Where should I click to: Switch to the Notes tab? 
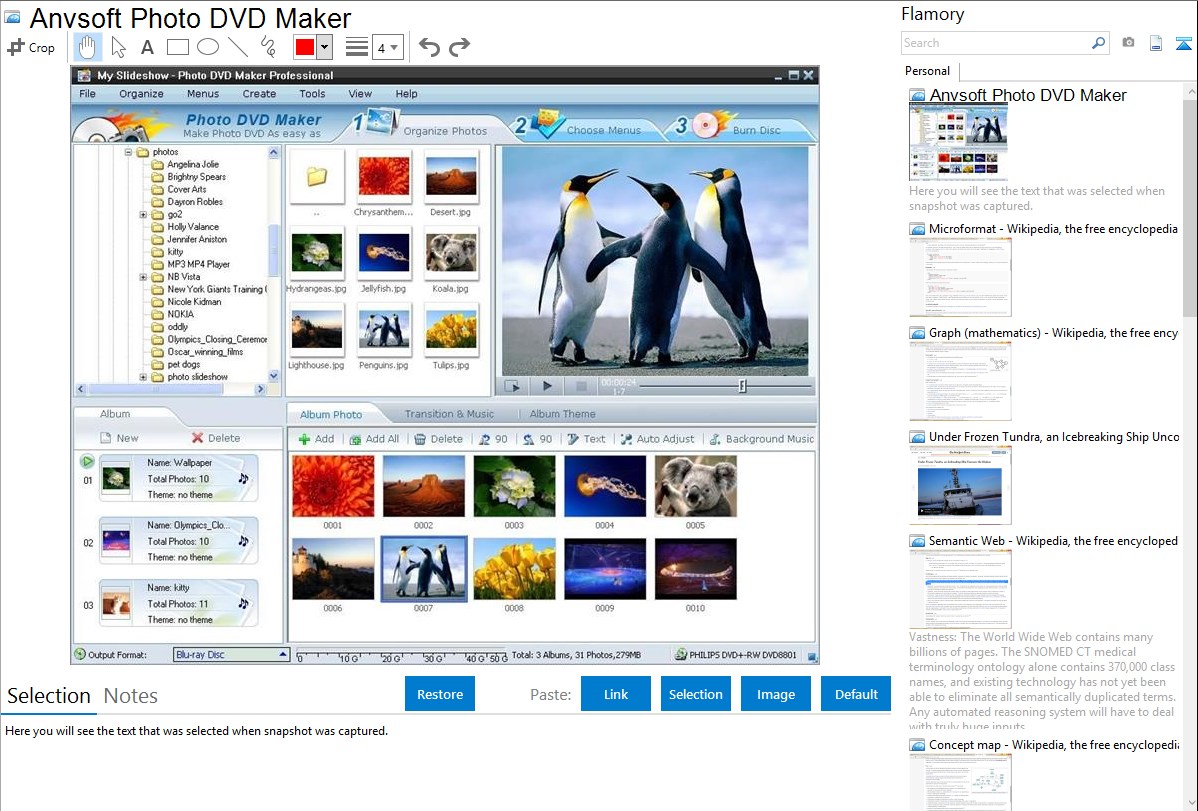(x=131, y=696)
